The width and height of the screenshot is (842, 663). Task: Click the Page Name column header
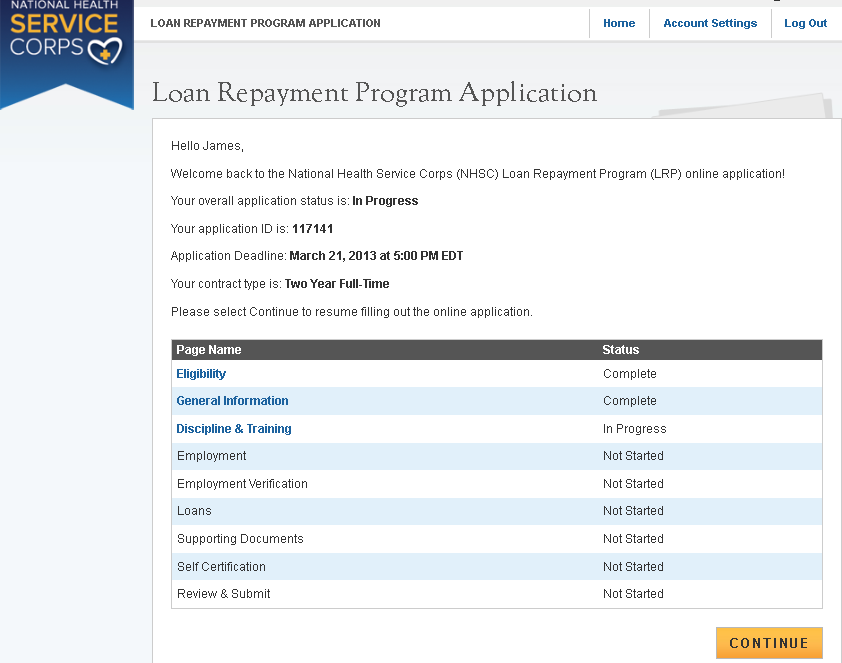[208, 350]
